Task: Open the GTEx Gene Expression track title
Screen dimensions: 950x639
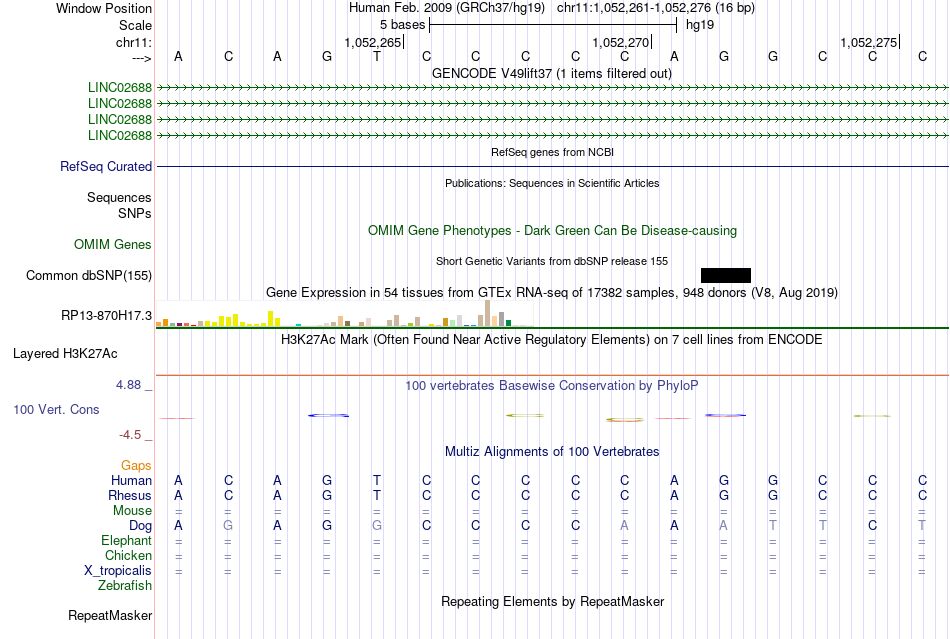Action: coord(552,293)
